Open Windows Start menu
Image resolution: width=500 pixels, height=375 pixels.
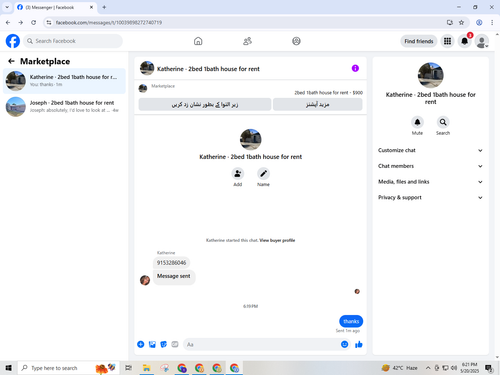[8, 368]
